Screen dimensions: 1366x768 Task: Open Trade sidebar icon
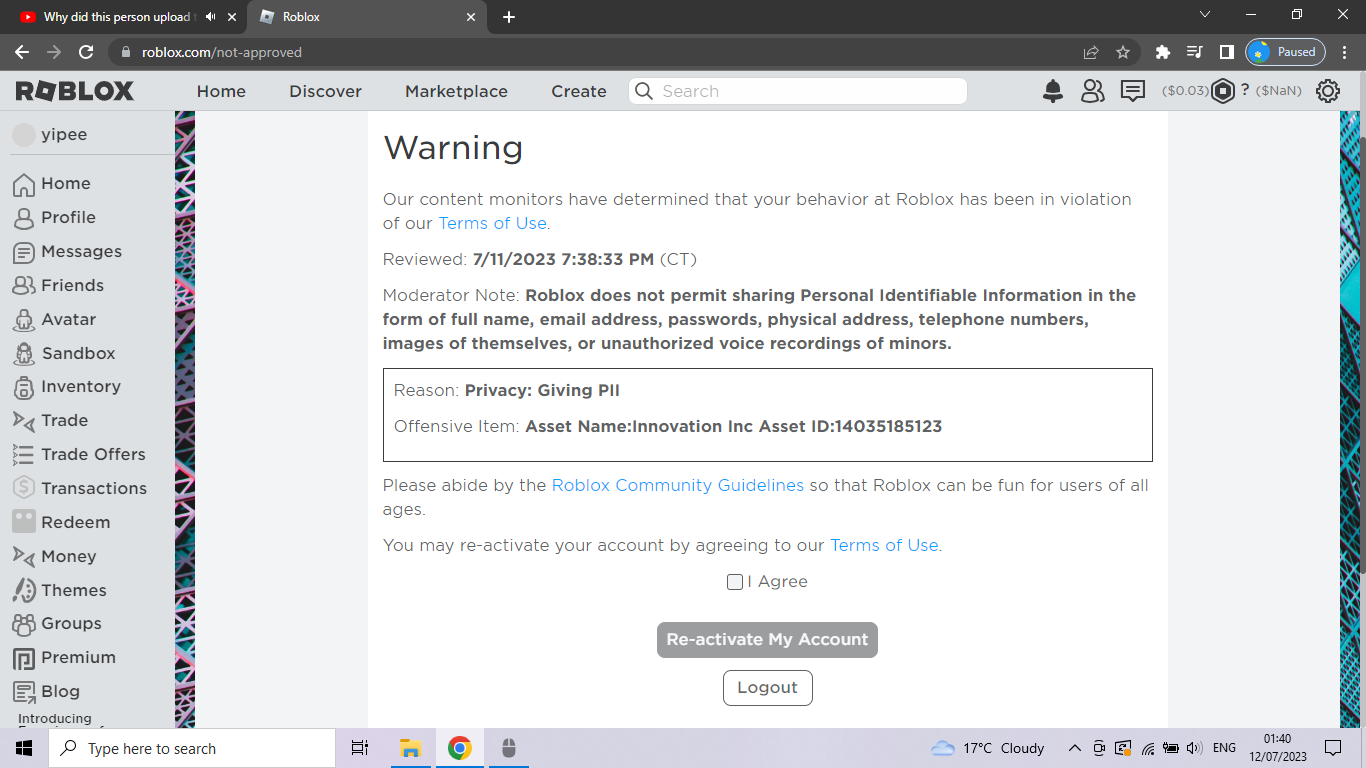(x=24, y=421)
